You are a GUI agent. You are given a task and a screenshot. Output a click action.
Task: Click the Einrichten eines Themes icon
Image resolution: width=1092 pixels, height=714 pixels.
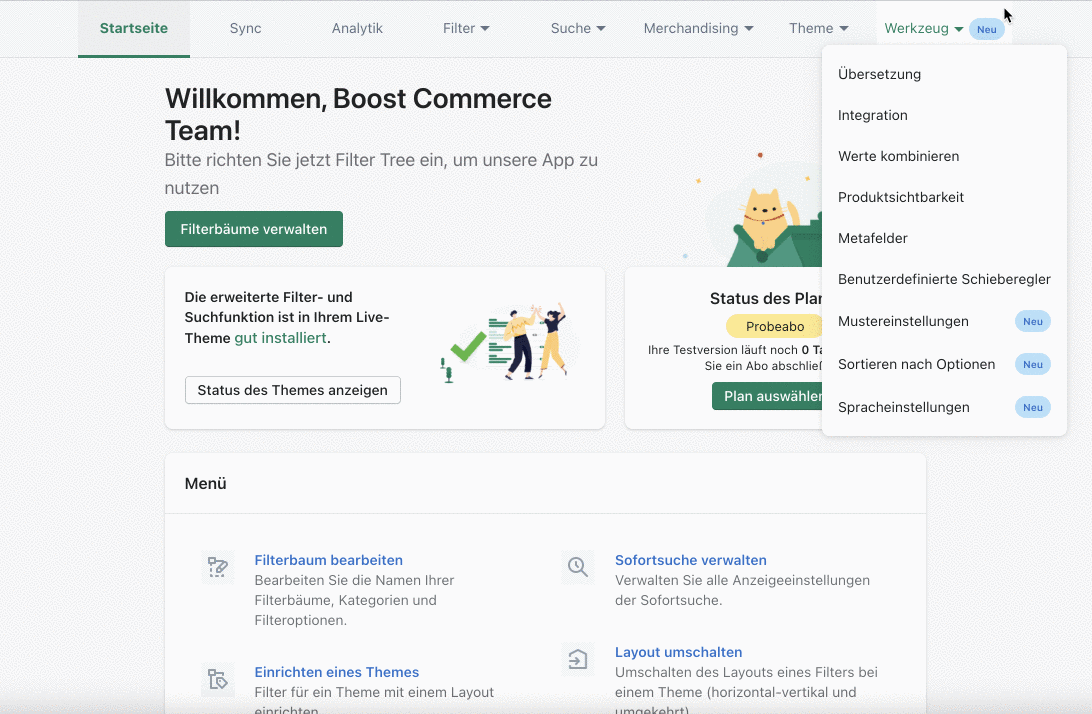(217, 679)
